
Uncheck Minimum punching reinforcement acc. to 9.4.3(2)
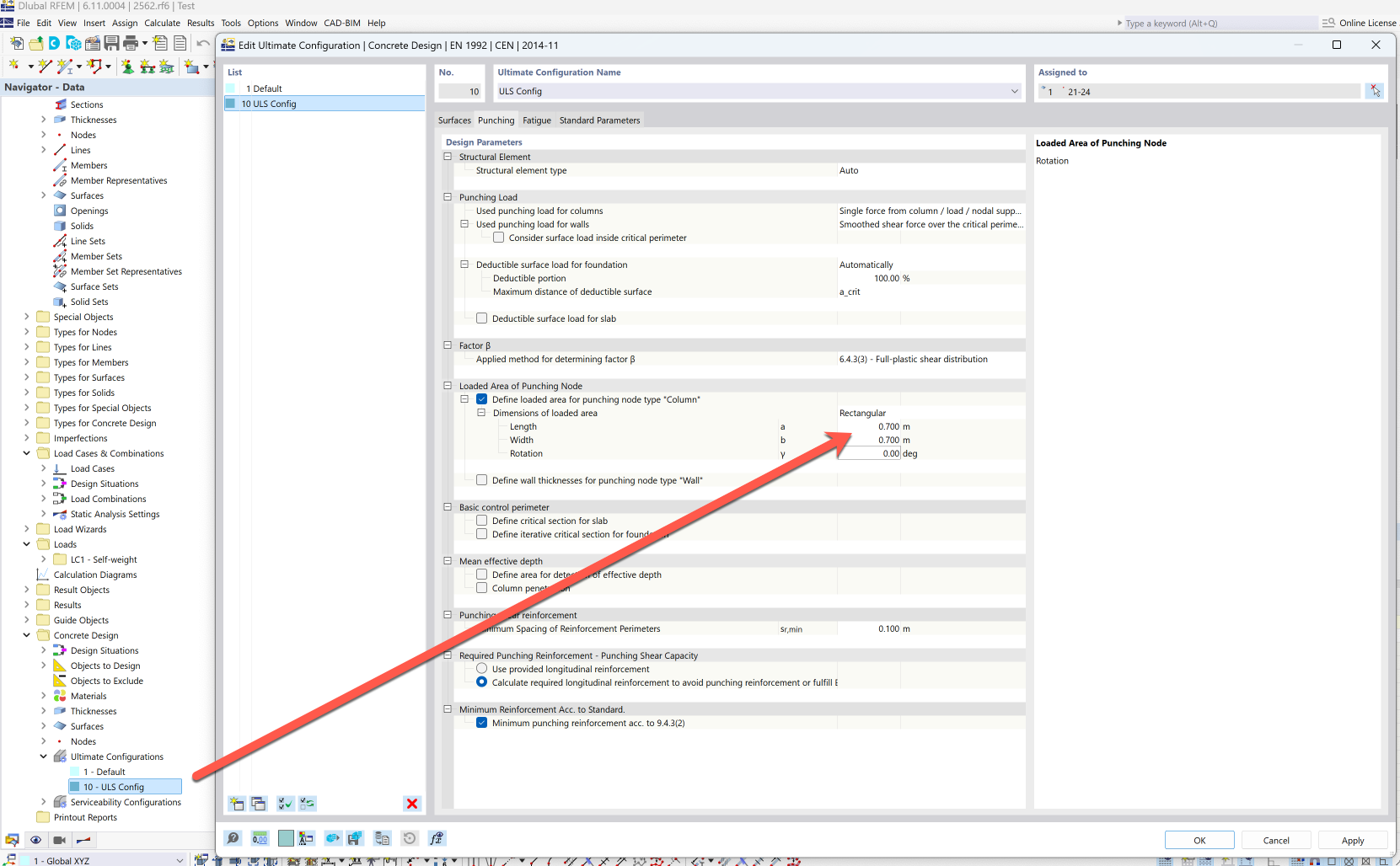[482, 723]
